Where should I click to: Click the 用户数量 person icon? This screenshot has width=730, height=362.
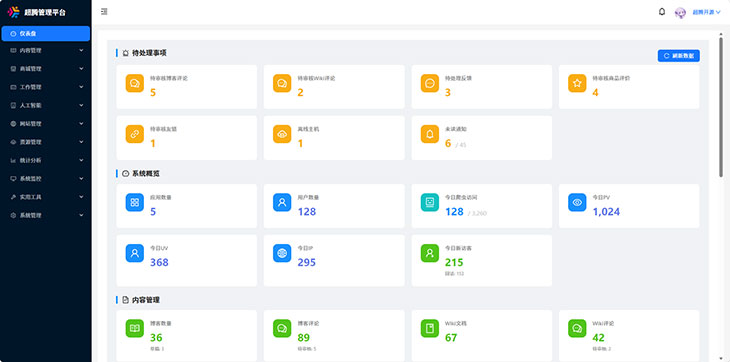point(282,202)
